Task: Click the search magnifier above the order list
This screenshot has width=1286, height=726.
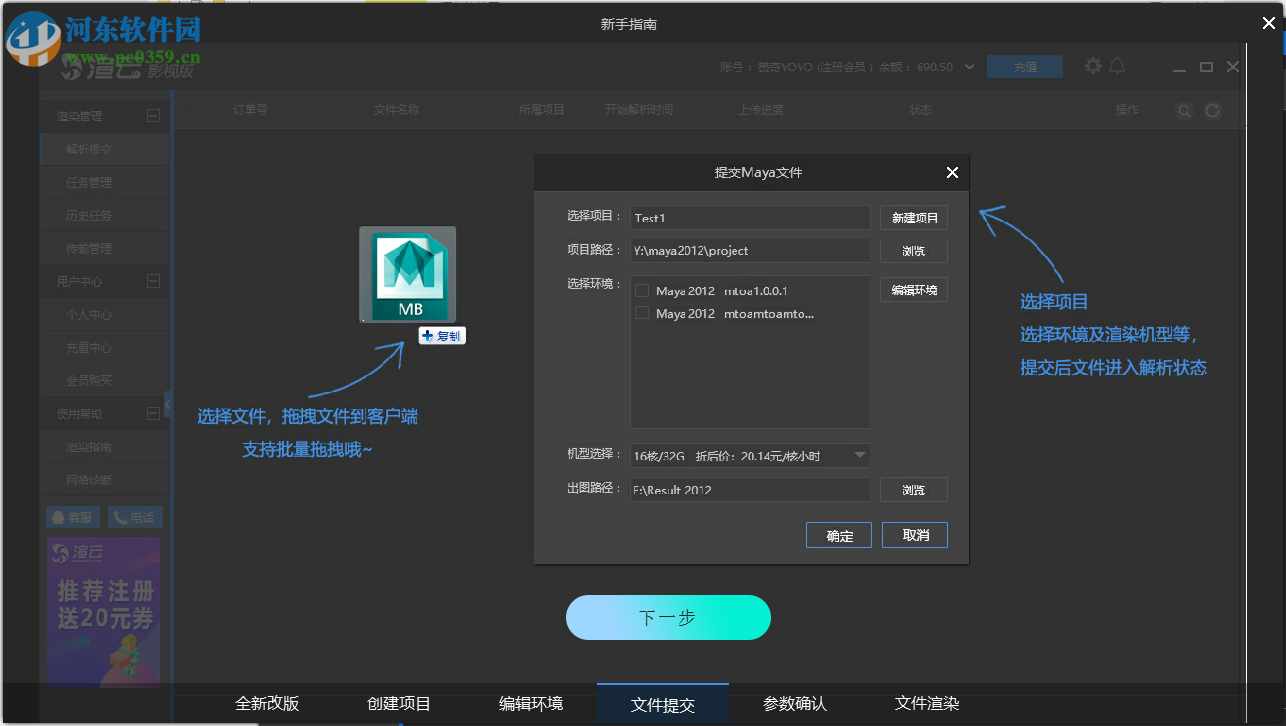Action: click(1184, 111)
